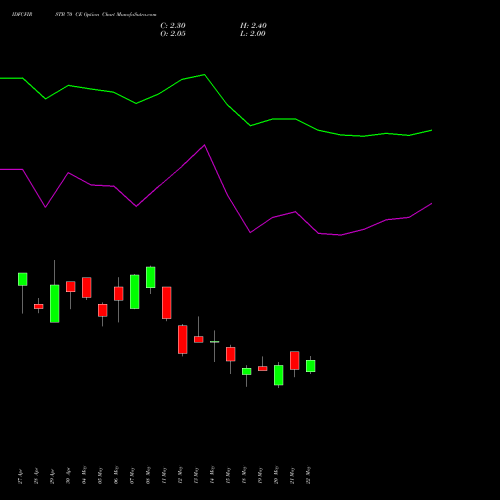Click the tall green candle above 07 May

[135, 292]
